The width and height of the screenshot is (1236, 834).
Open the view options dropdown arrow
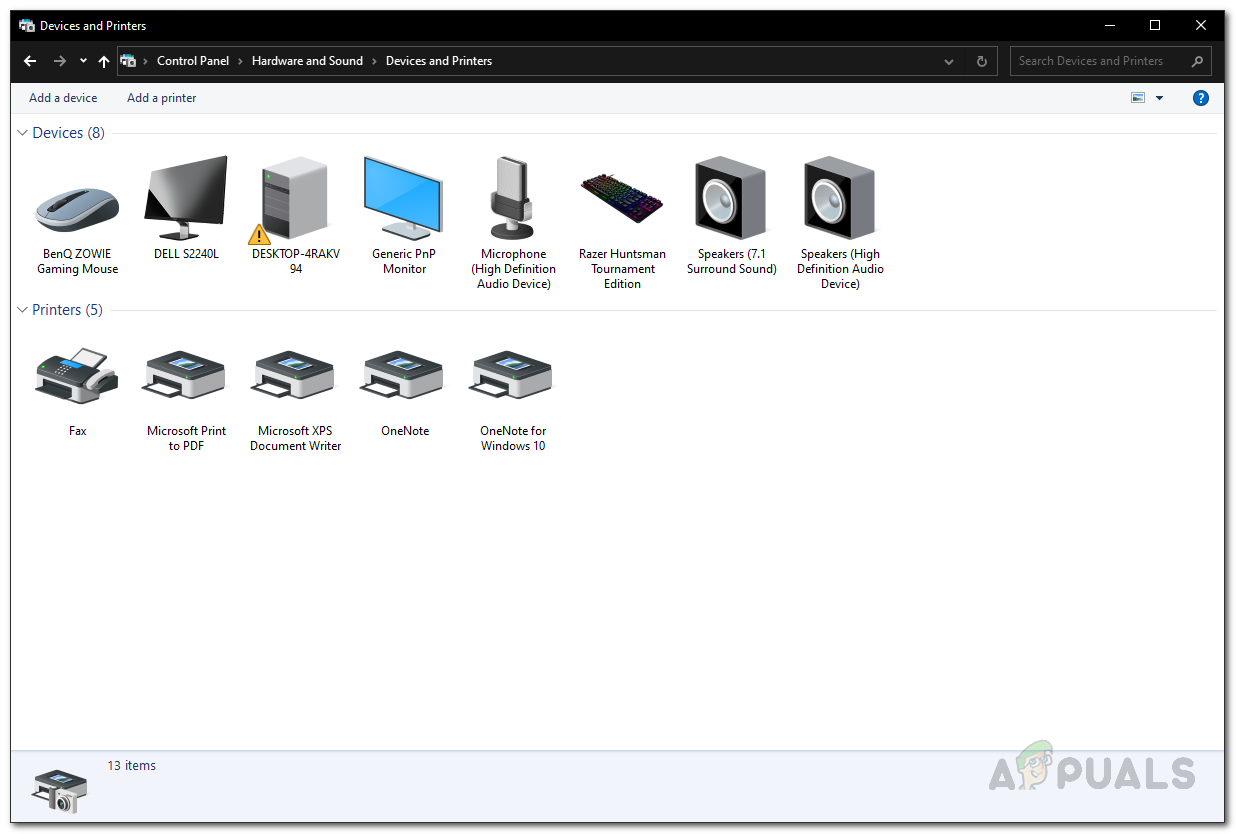pyautogui.click(x=1160, y=98)
